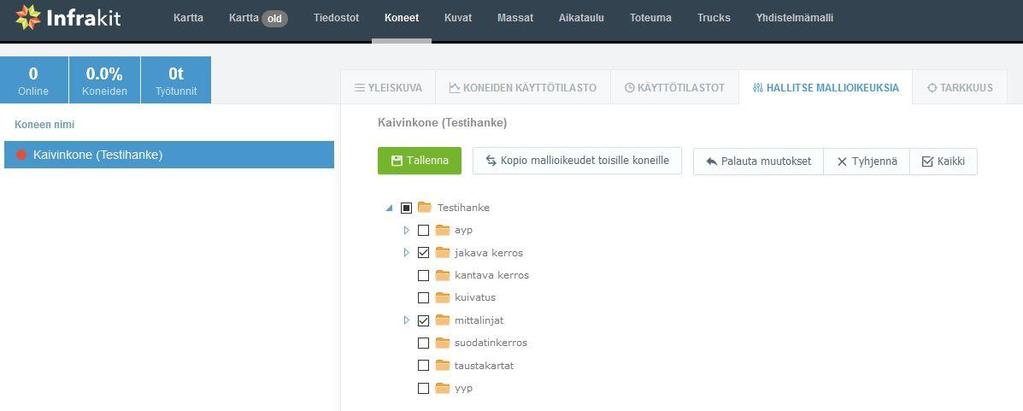Select the Testihanke tree label
1023x411 pixels.
point(463,208)
